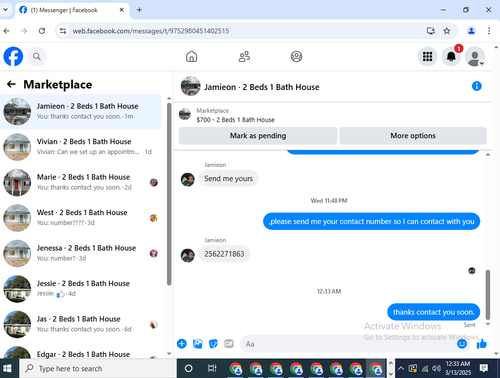Open the Friends icon
The width and height of the screenshot is (500, 378).
click(244, 56)
